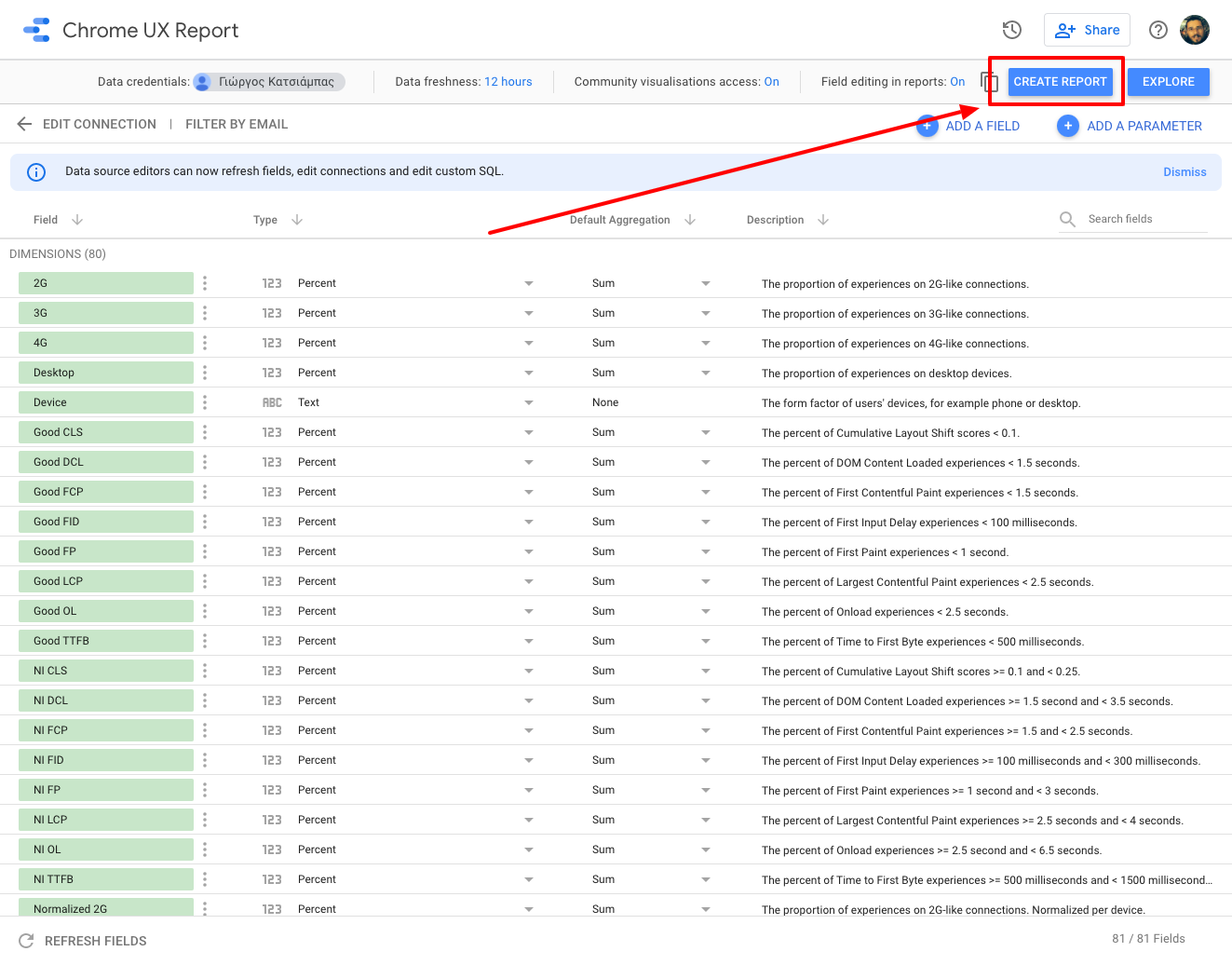Change data freshness 12 hours link
This screenshot has width=1232, height=965.
[x=508, y=82]
